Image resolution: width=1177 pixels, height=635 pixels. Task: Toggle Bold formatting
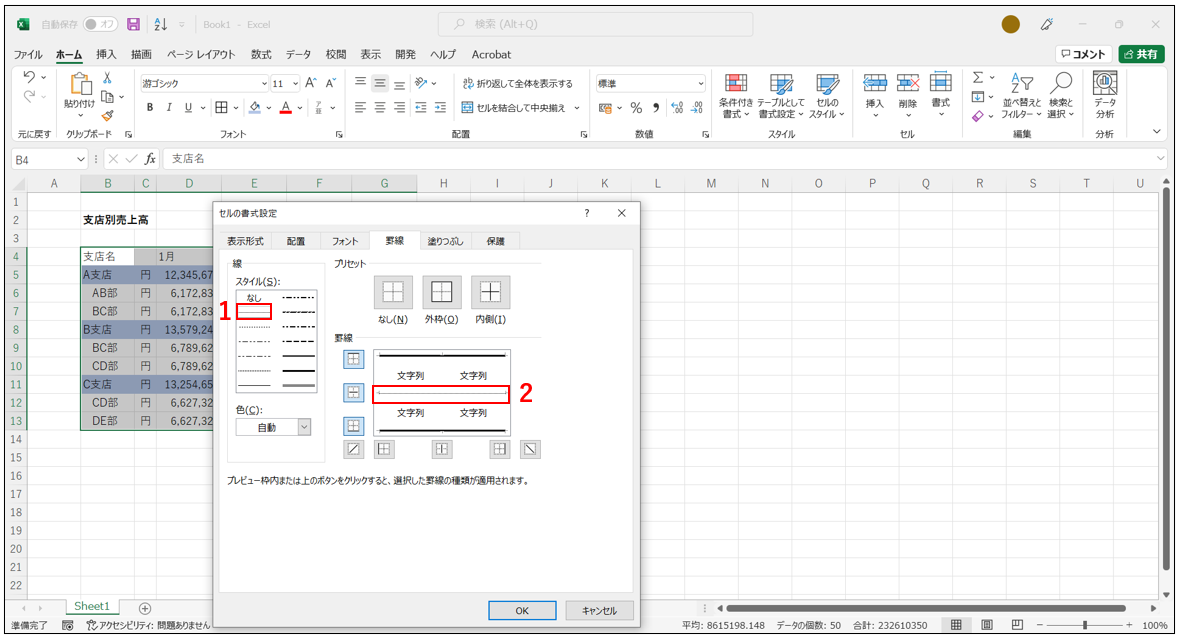click(150, 107)
